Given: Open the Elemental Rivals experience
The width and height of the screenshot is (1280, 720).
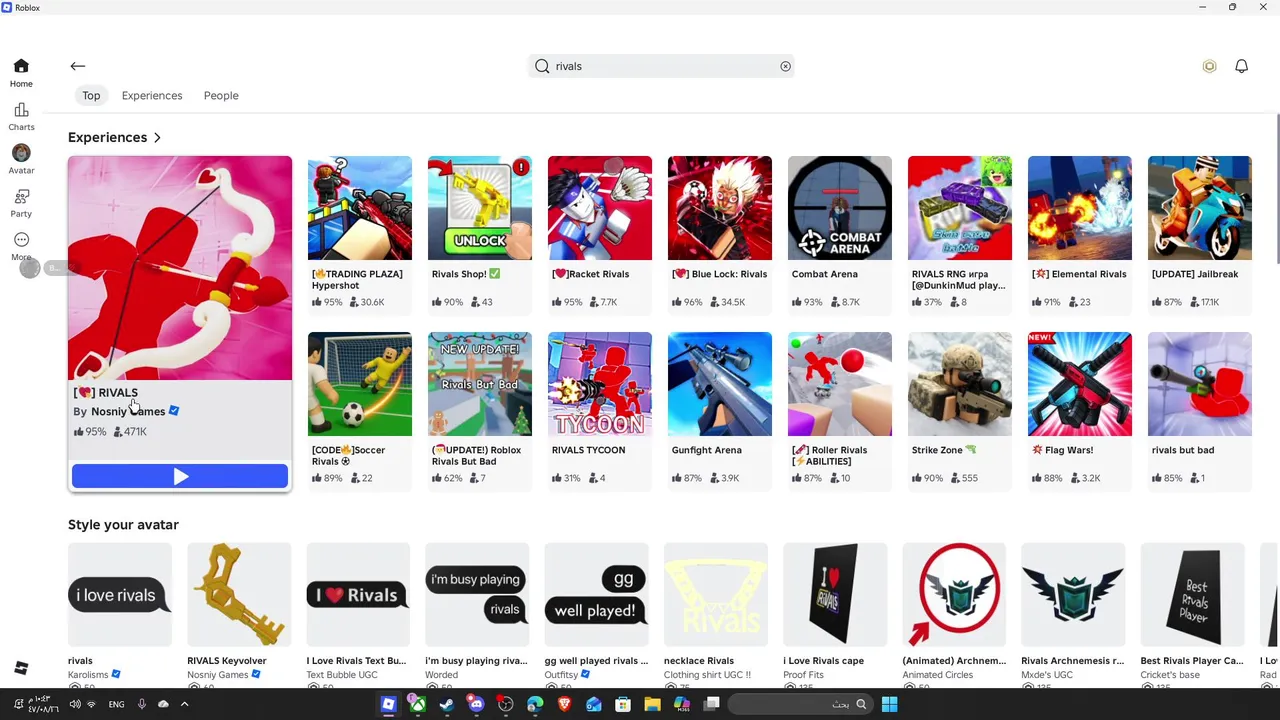Looking at the screenshot, I should (x=1080, y=234).
